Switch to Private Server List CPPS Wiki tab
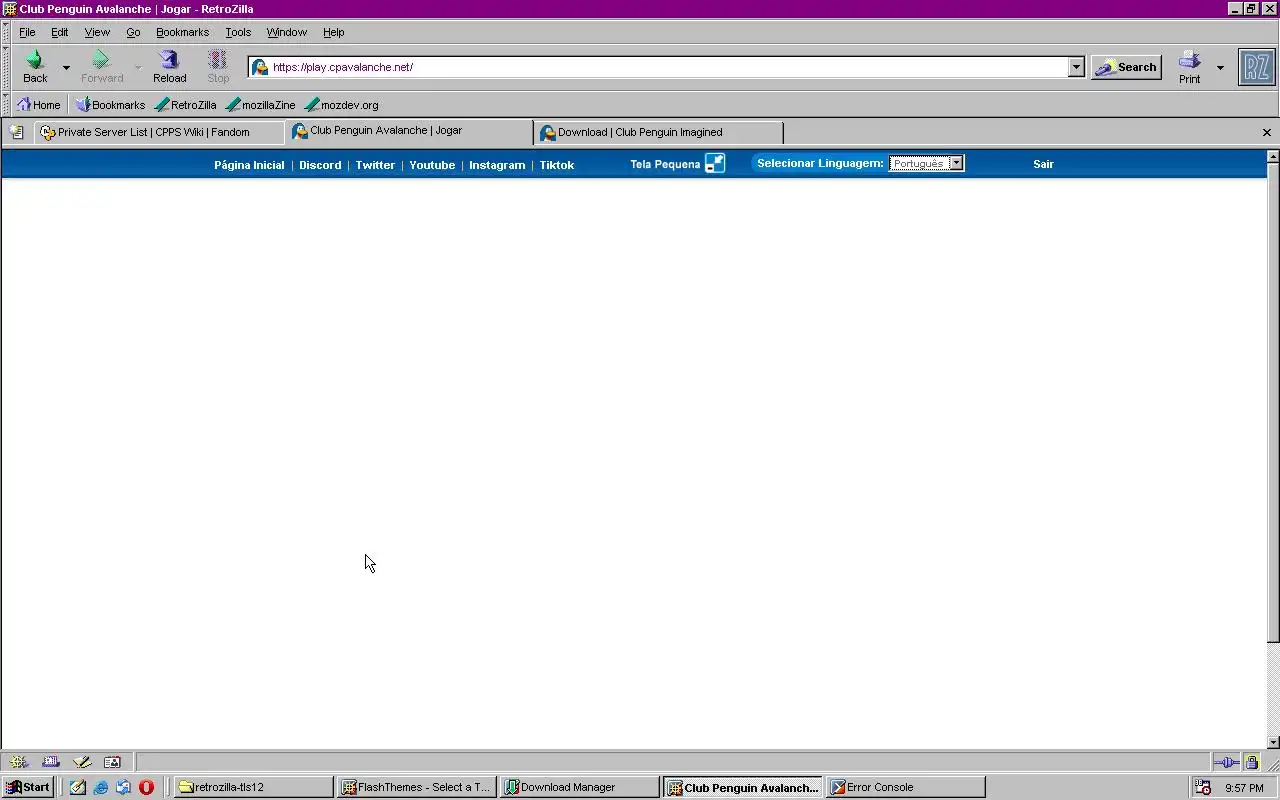This screenshot has width=1280, height=800. 160,132
